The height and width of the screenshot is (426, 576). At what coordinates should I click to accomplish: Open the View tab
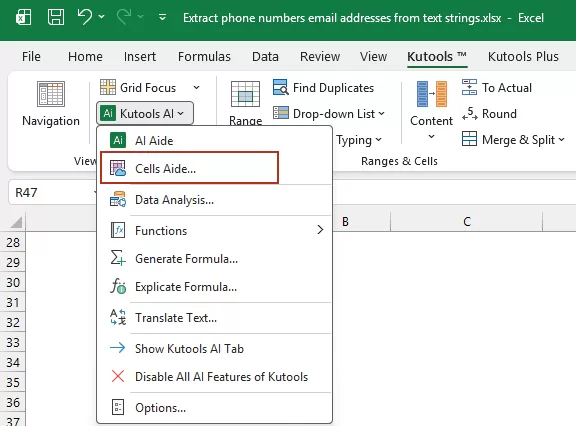tap(373, 57)
